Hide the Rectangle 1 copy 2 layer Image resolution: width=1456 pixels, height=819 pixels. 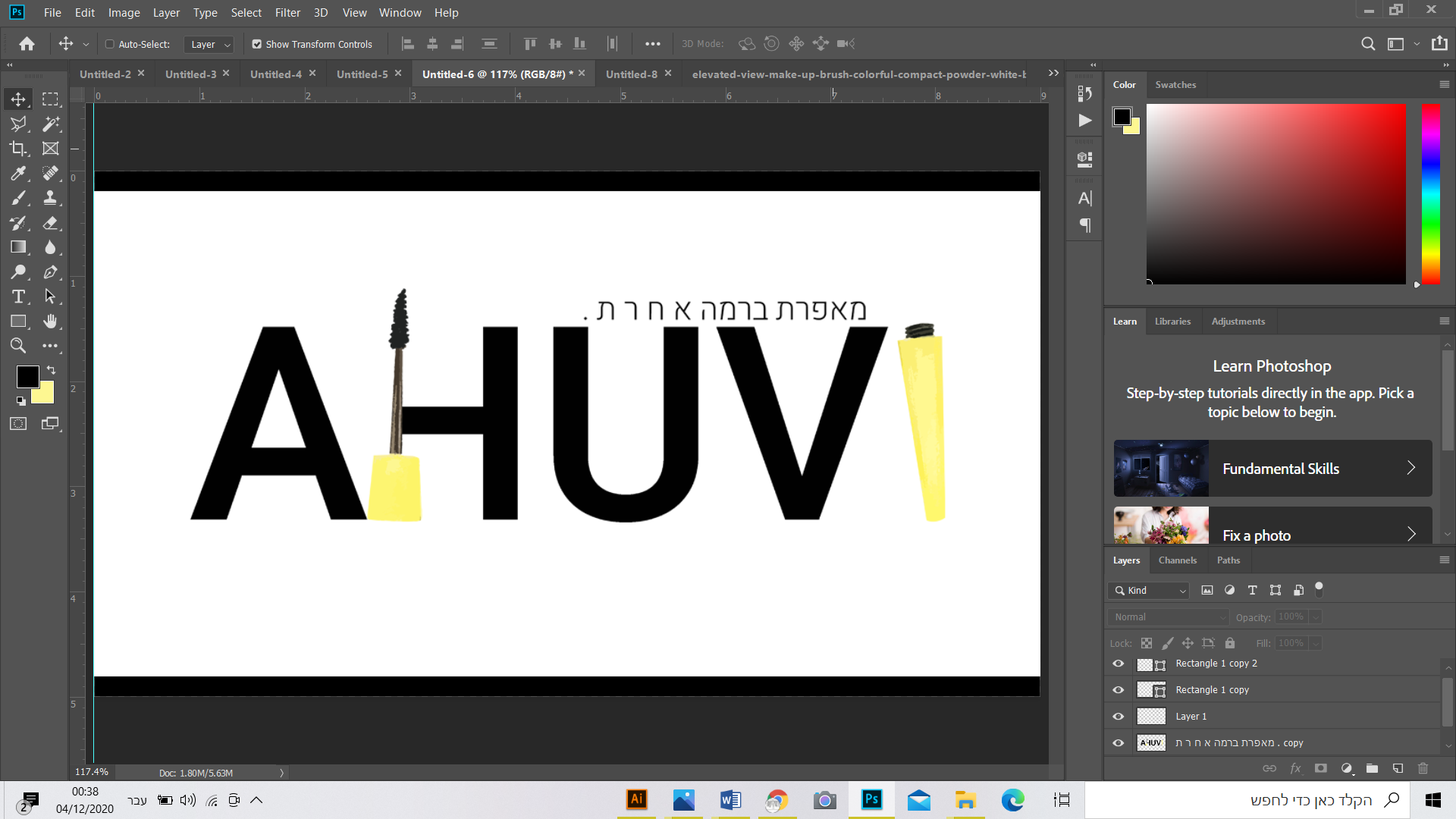(1118, 664)
